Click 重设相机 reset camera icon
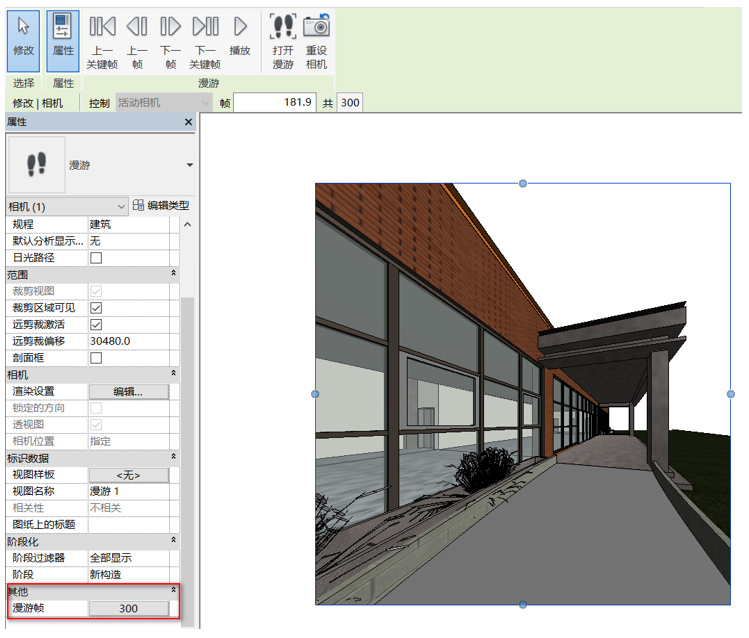The width and height of the screenshot is (749, 638). (316, 36)
